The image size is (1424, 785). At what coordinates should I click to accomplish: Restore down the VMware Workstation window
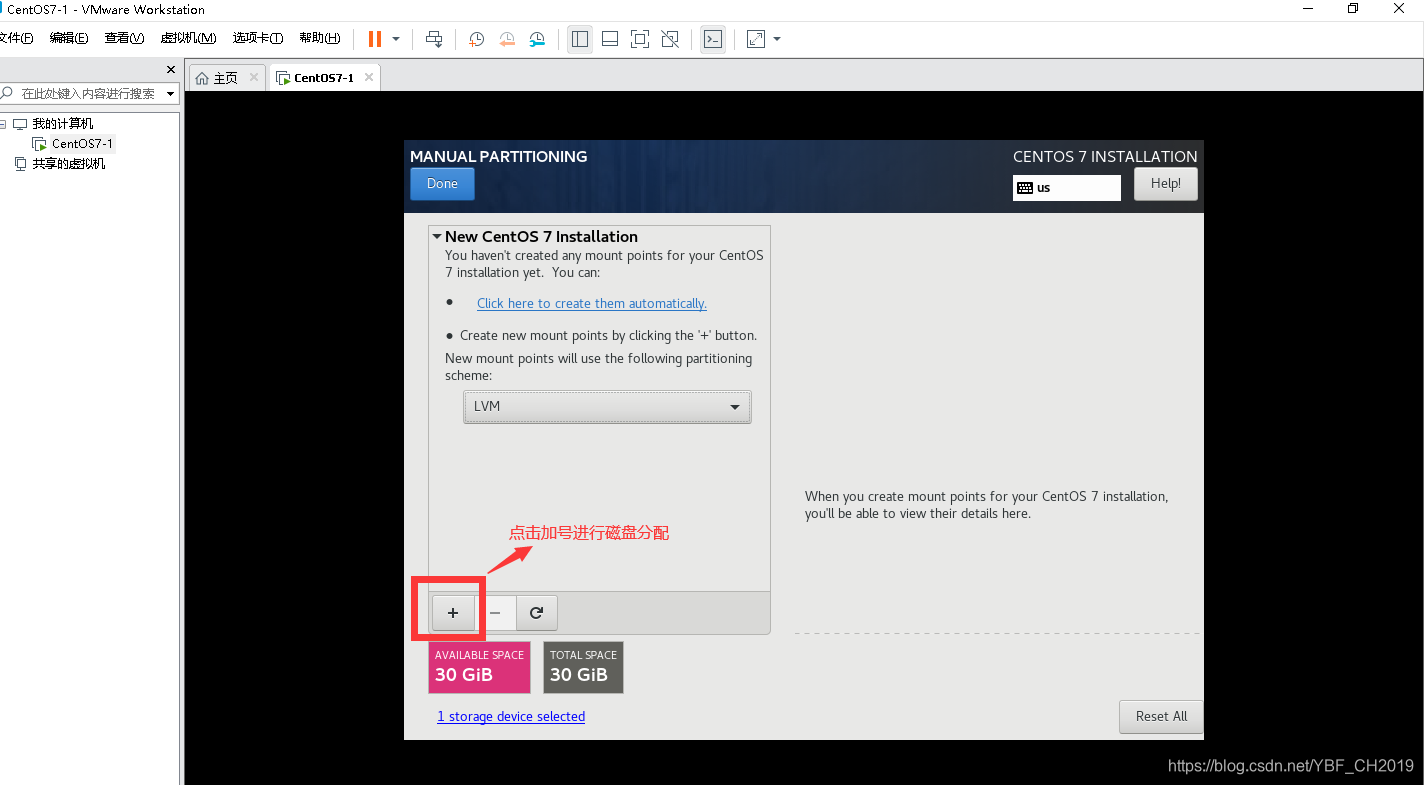(1353, 9)
